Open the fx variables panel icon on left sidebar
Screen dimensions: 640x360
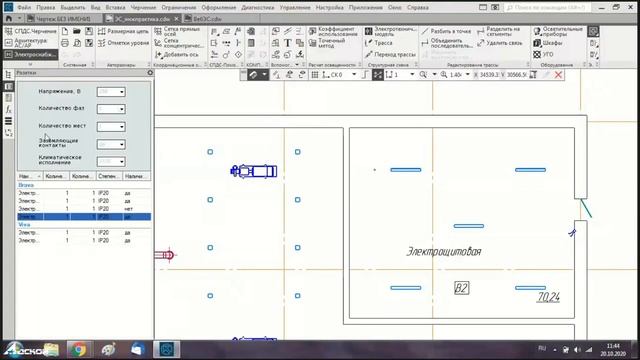[x=8, y=109]
